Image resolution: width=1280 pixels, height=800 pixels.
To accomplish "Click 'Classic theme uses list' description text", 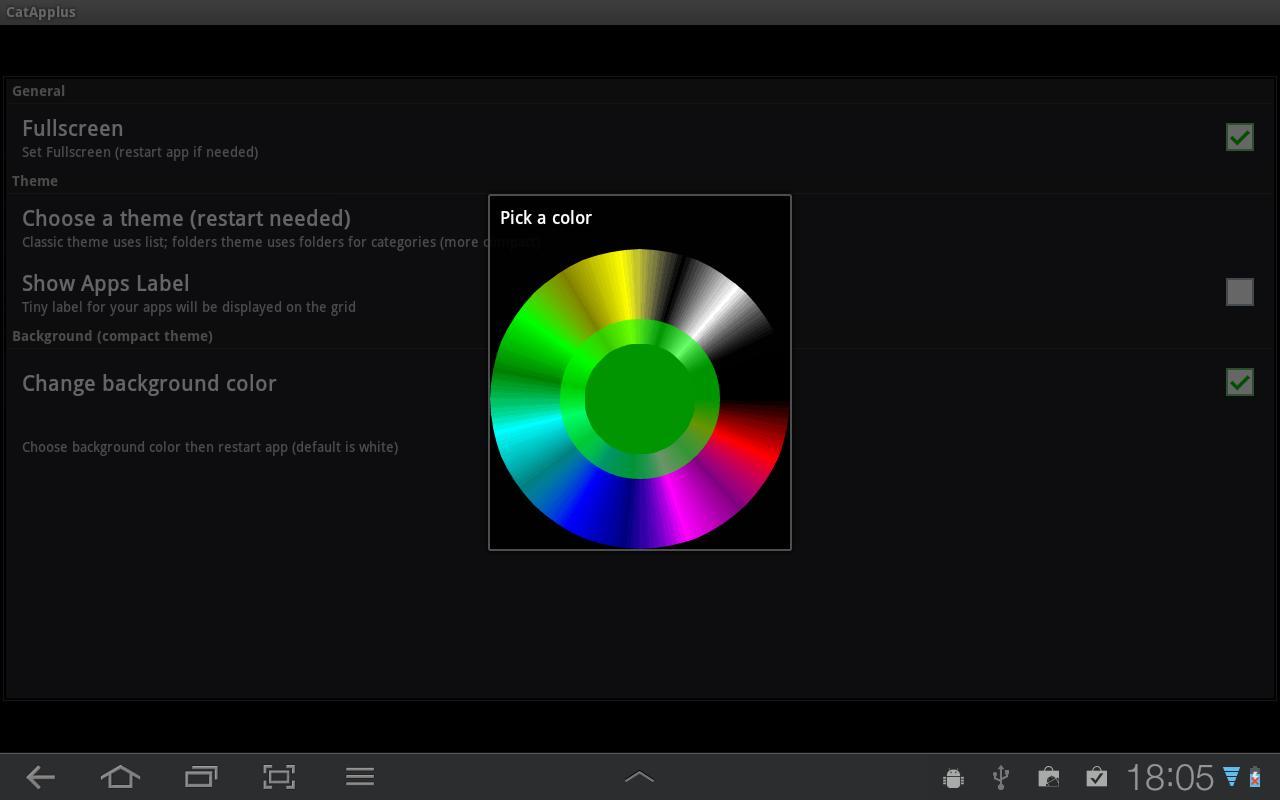I will click(x=281, y=242).
